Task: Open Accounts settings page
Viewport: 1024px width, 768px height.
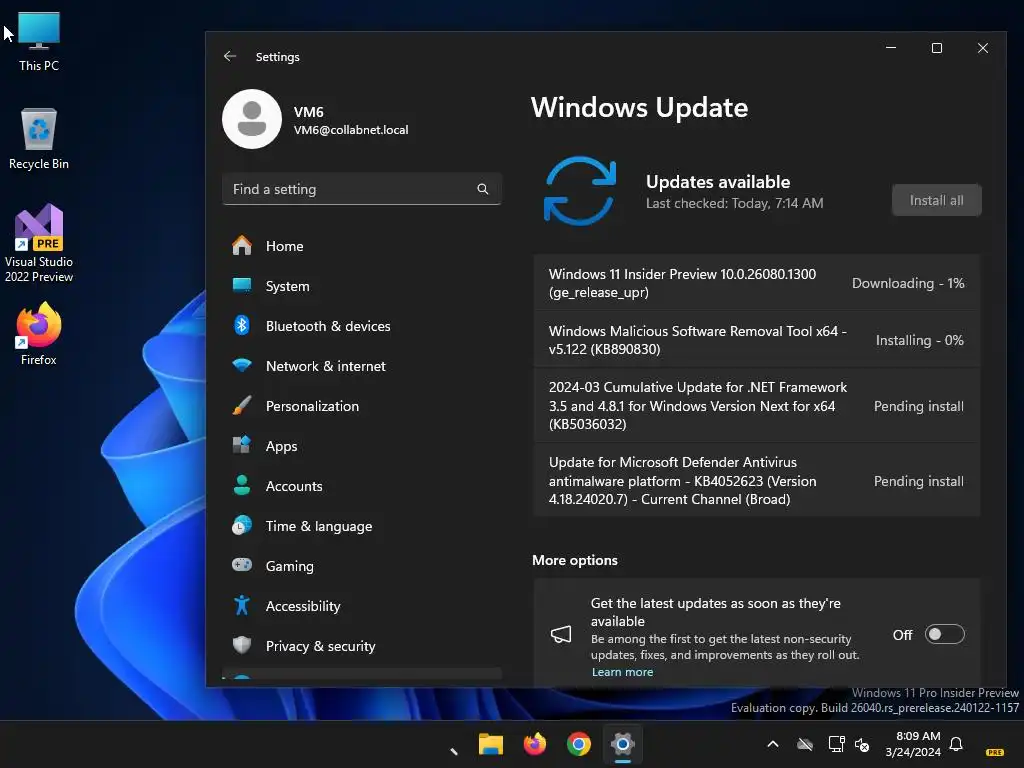Action: [361, 485]
